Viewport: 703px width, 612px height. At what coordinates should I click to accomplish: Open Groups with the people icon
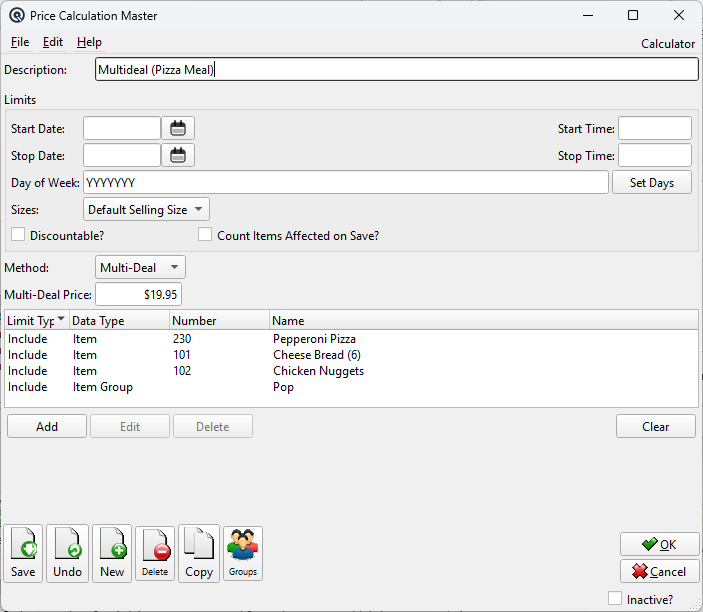(243, 554)
